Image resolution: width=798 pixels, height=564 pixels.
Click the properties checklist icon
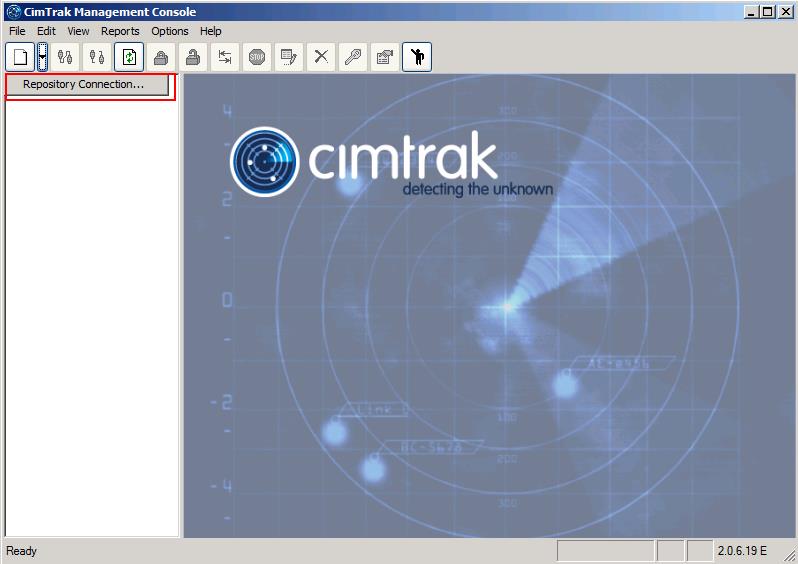tap(384, 57)
